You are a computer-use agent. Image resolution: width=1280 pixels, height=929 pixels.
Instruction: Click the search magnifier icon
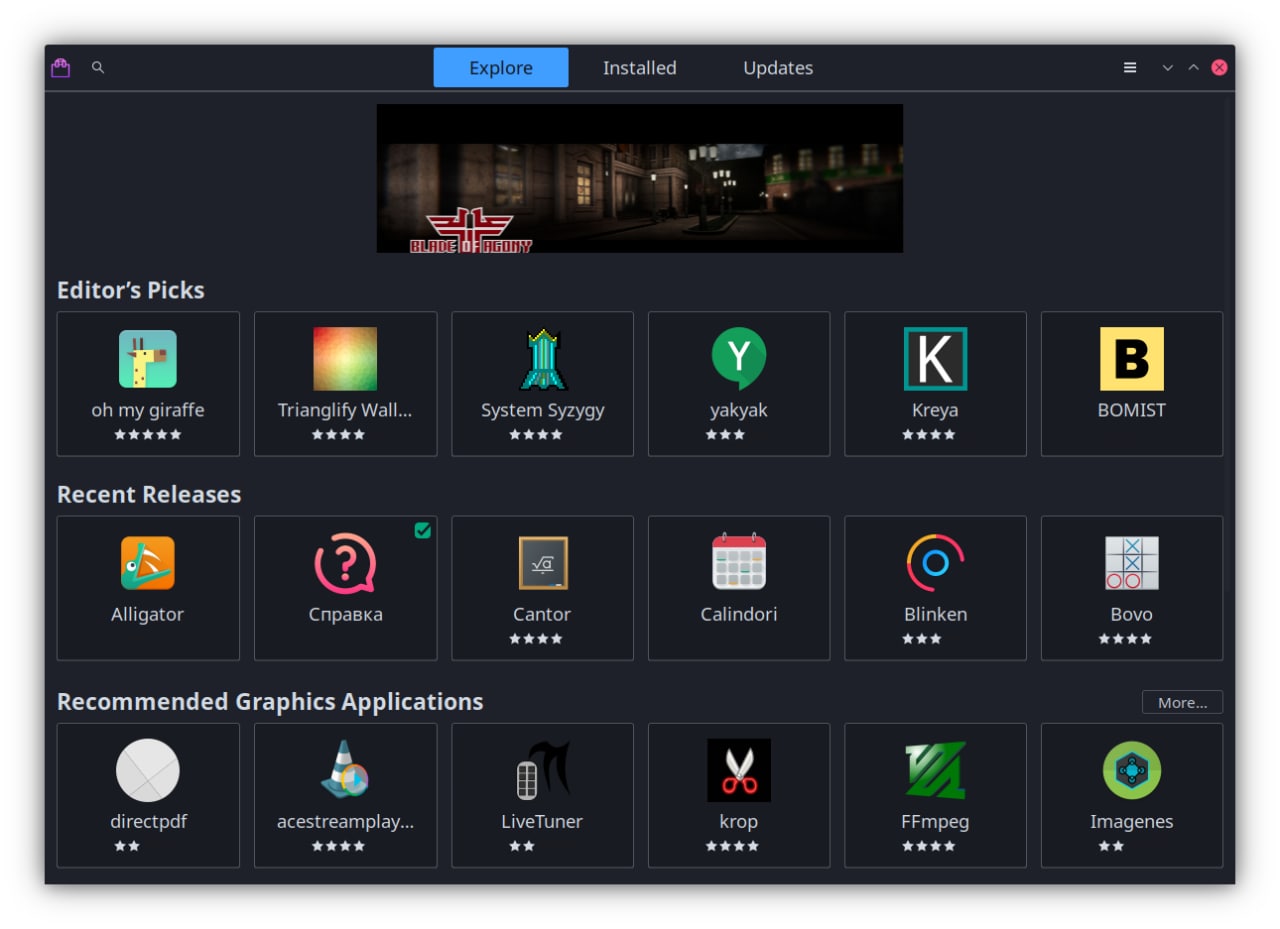(98, 67)
